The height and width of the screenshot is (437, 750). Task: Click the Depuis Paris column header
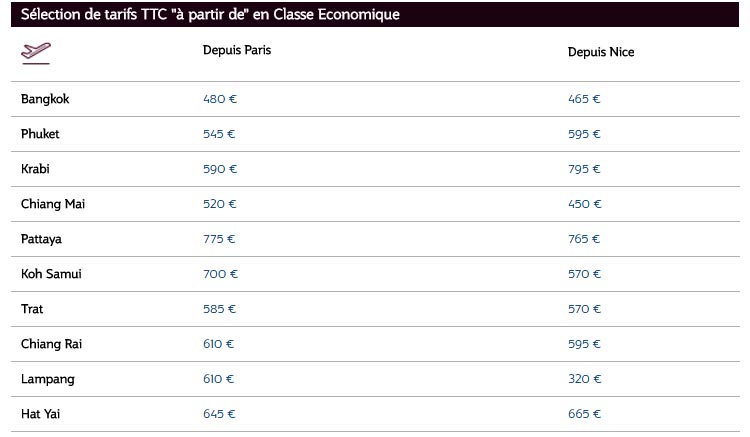click(x=237, y=50)
